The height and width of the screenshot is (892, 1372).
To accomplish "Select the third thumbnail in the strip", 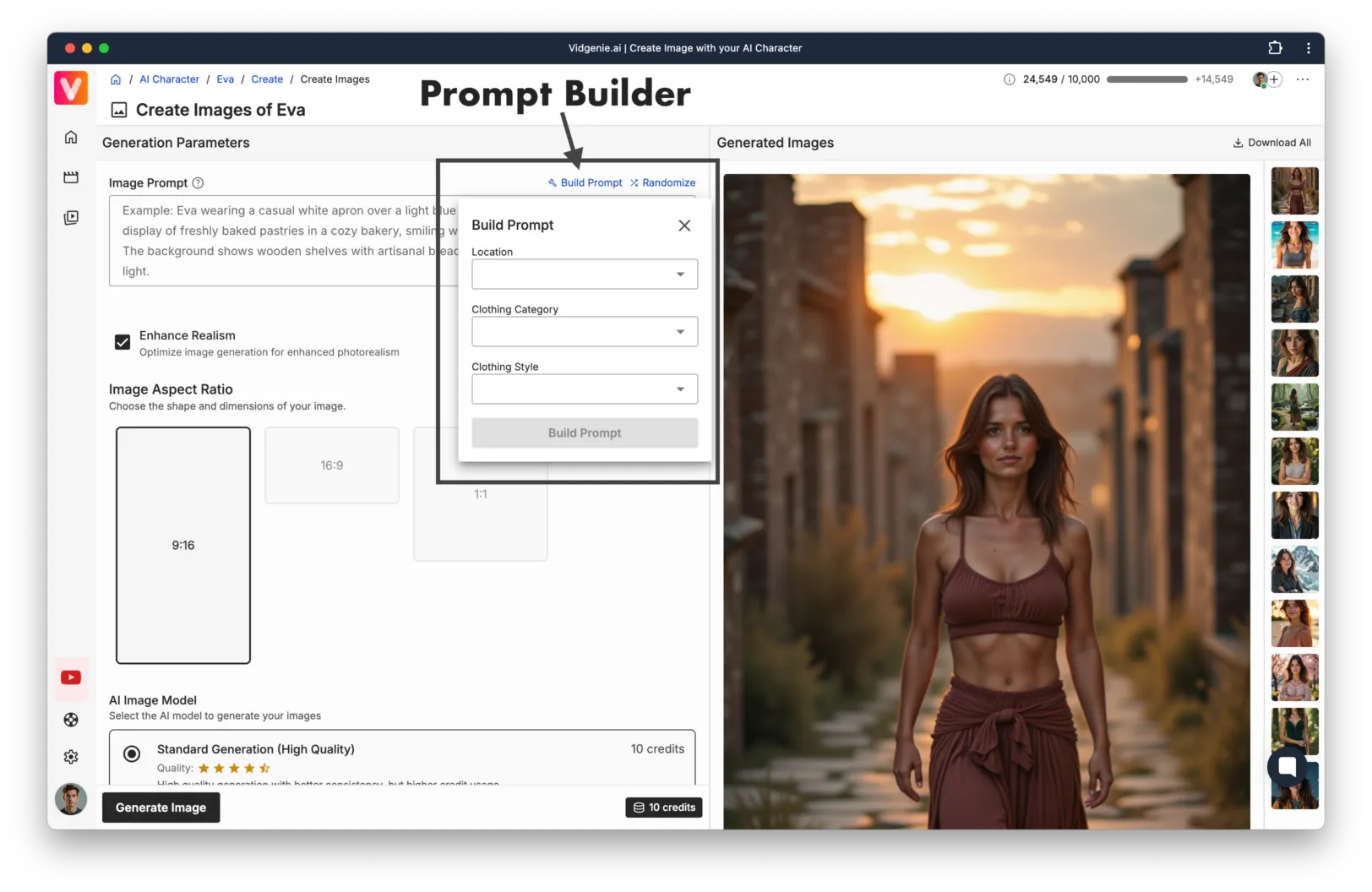I will coord(1294,299).
